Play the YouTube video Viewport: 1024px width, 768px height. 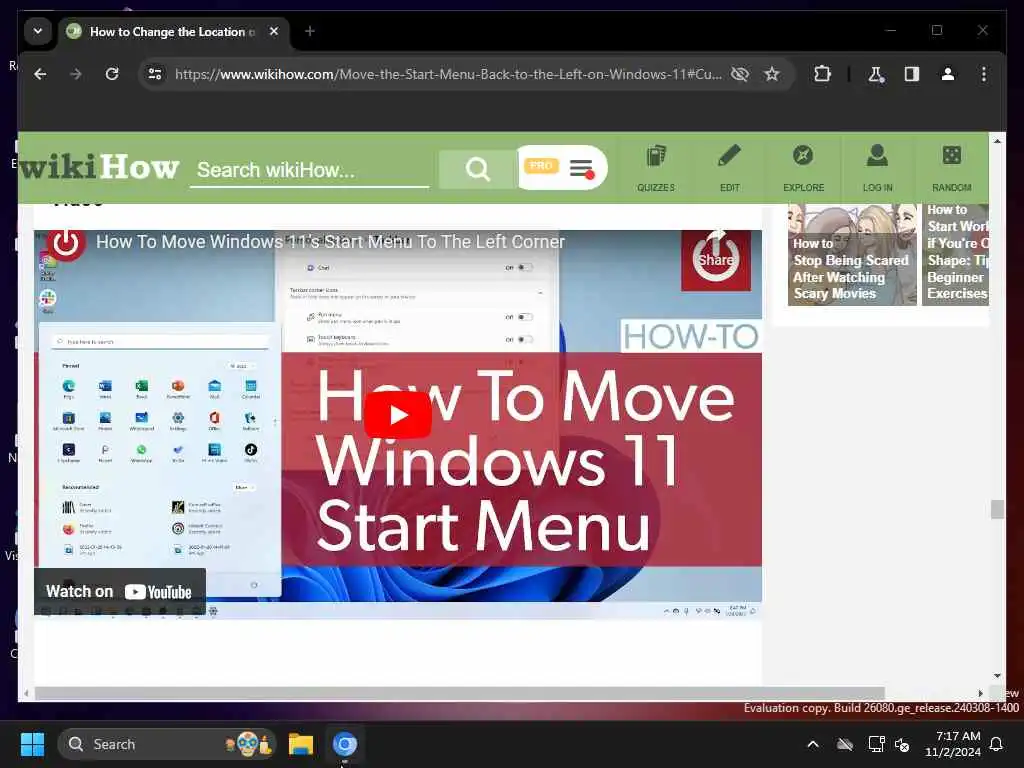click(x=398, y=415)
